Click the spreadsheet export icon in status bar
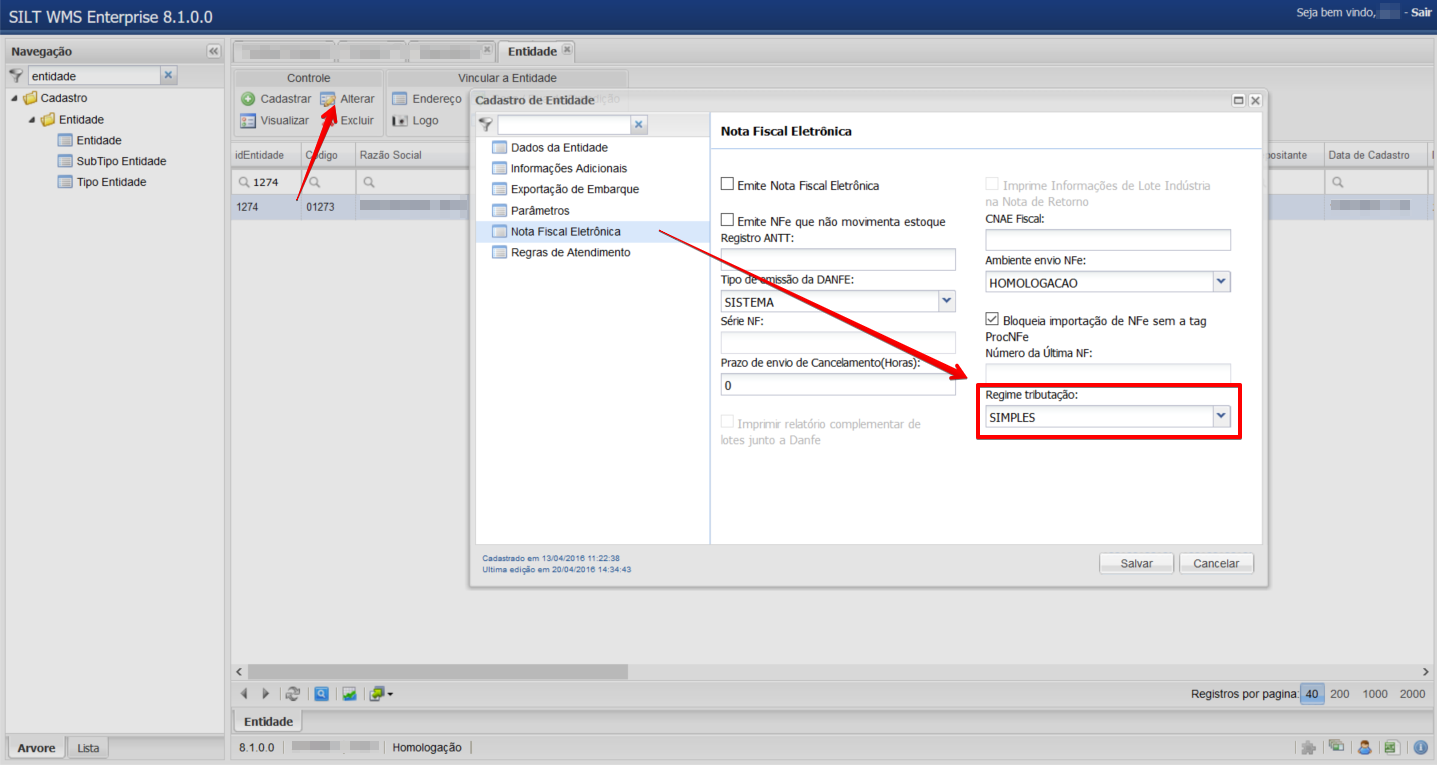 1391,747
